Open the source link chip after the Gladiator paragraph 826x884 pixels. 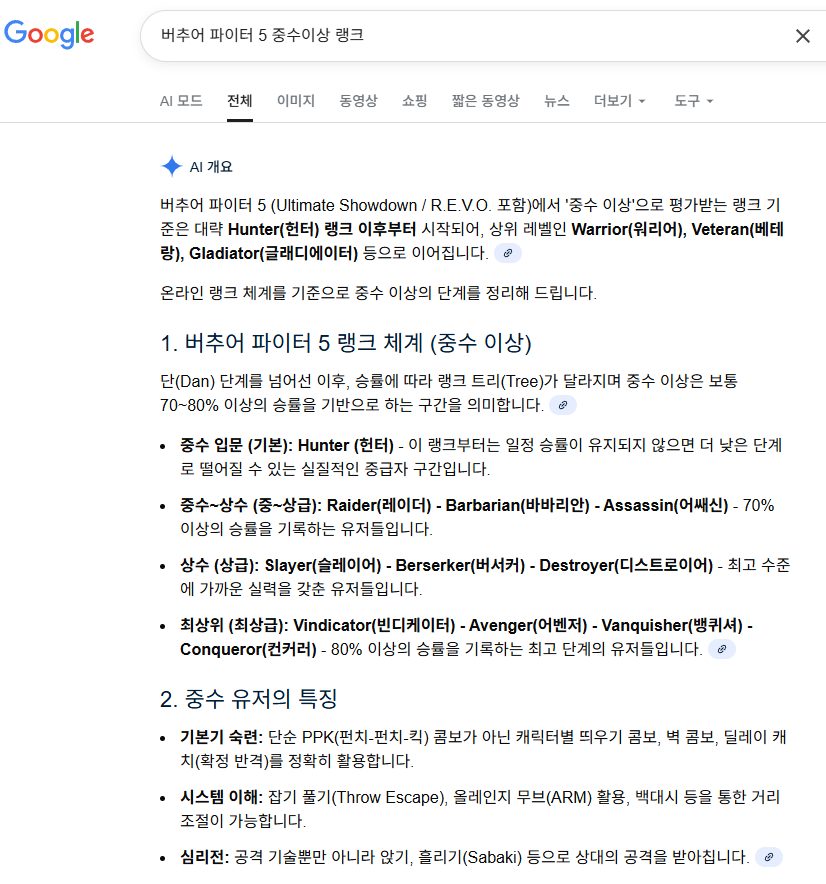pyautogui.click(x=508, y=253)
